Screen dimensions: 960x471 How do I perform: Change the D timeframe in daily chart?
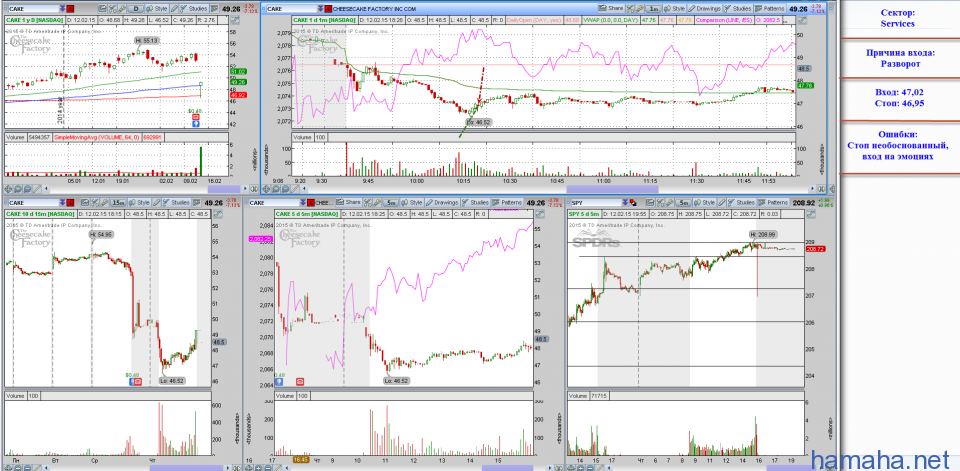pyautogui.click(x=135, y=9)
